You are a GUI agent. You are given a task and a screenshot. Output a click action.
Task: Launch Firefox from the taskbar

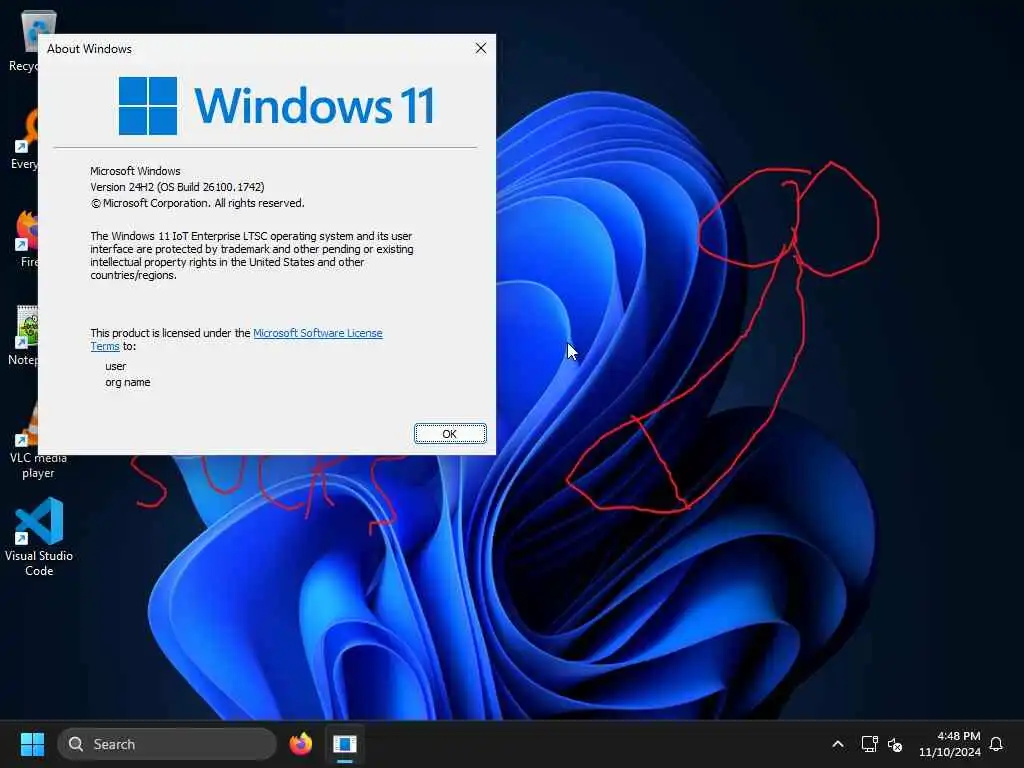(300, 744)
